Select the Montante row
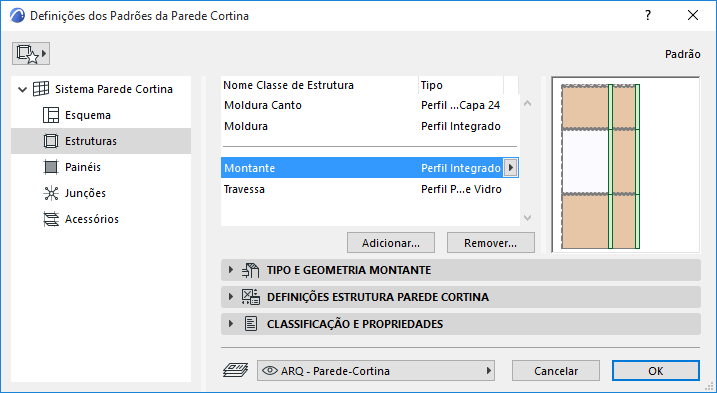The image size is (717, 393). (x=370, y=168)
